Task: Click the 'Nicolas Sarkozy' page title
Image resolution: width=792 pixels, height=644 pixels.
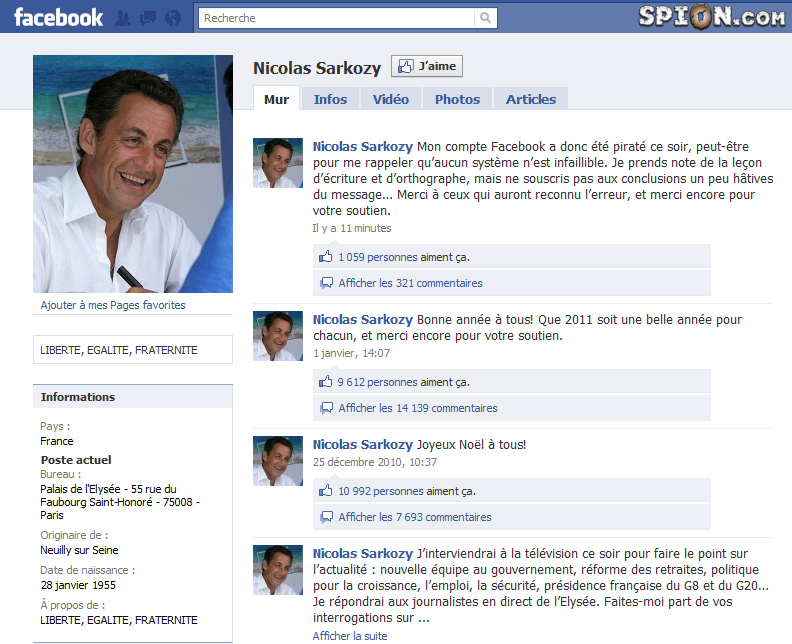Action: point(317,68)
